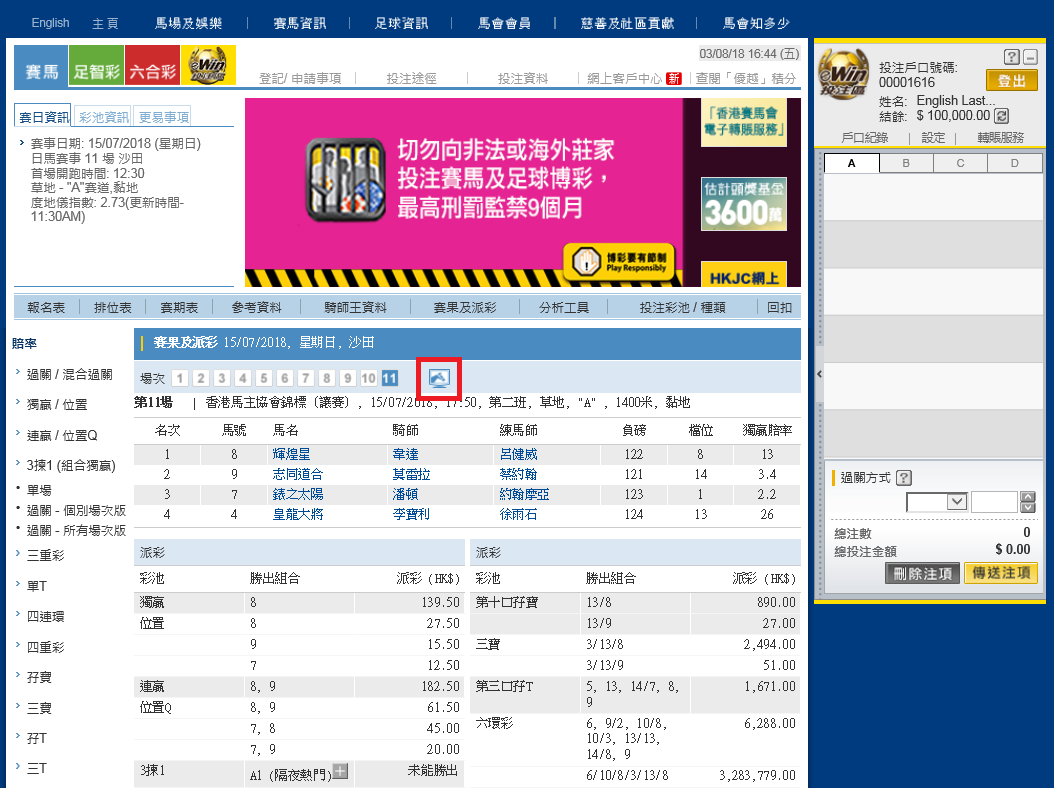Image resolution: width=1054 pixels, height=788 pixels.
Task: Click the 傳送注項 send bet button
Action: [1000, 573]
